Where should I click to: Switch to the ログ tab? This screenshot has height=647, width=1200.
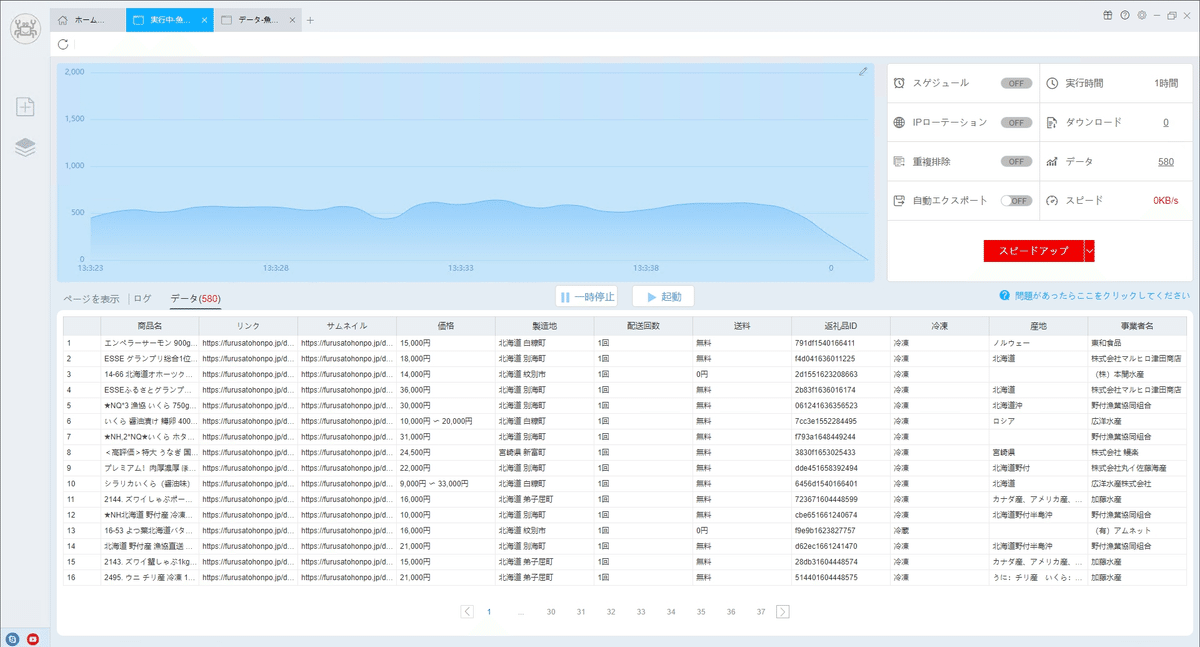[x=143, y=298]
